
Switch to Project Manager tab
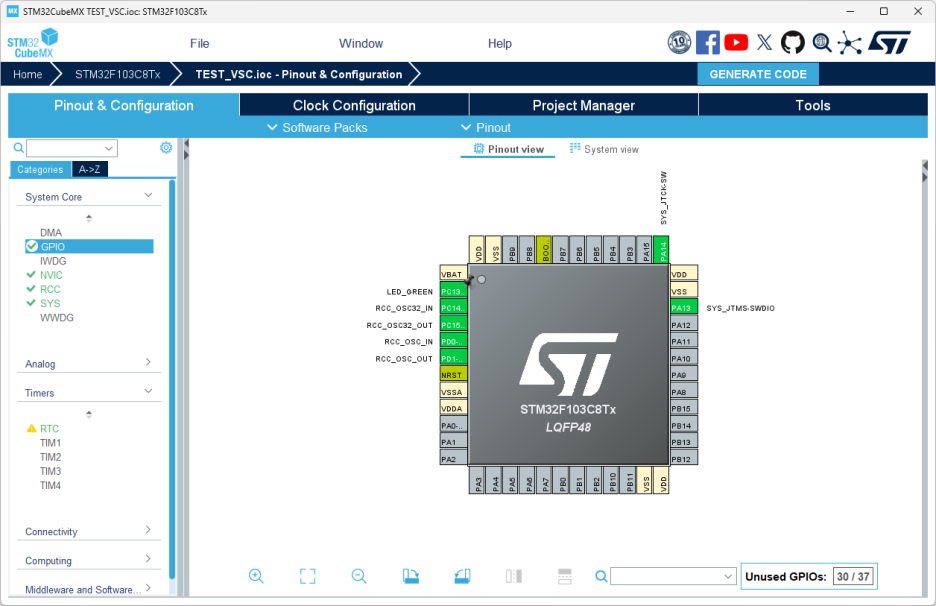583,105
